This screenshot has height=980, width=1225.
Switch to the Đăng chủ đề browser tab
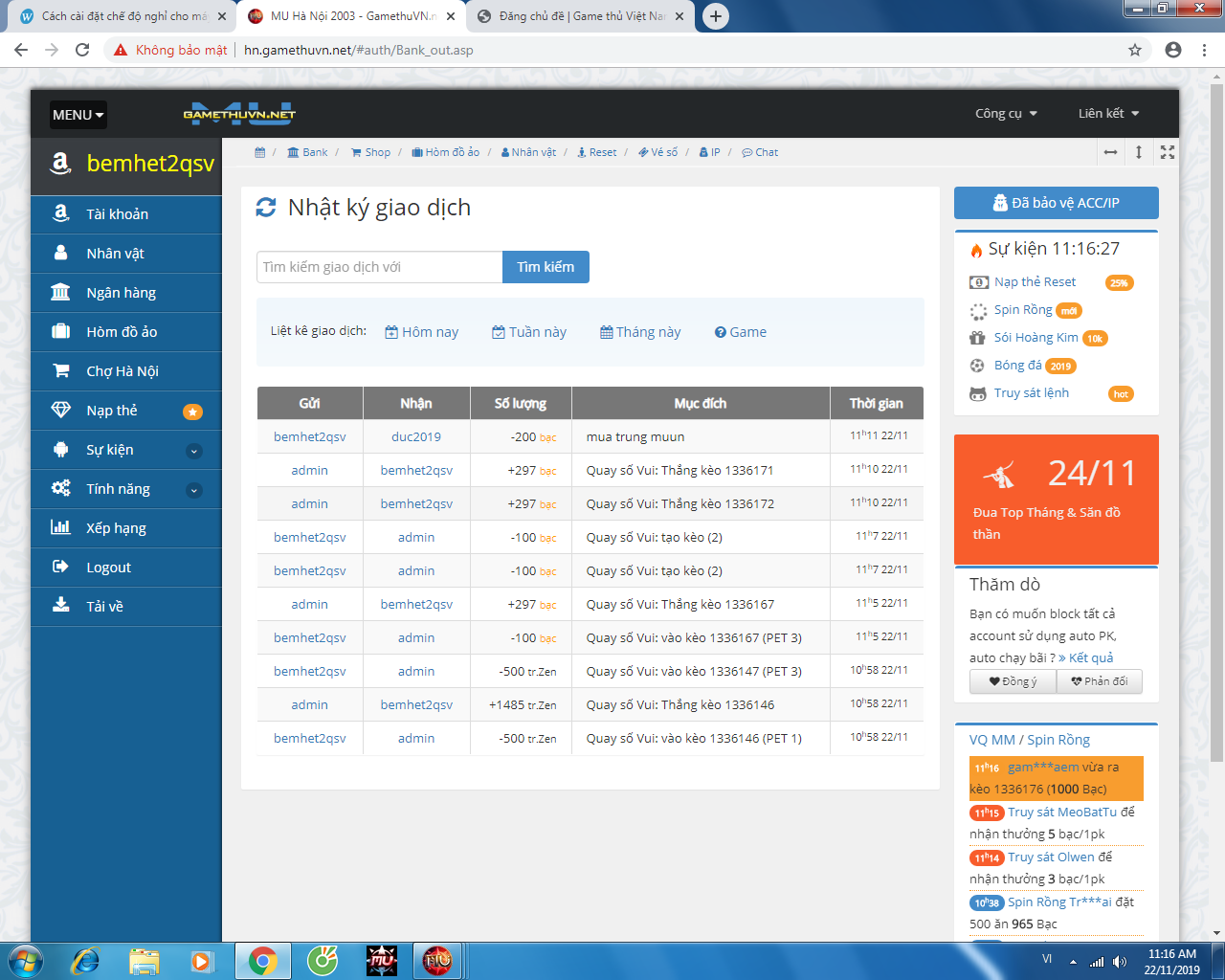point(580,16)
